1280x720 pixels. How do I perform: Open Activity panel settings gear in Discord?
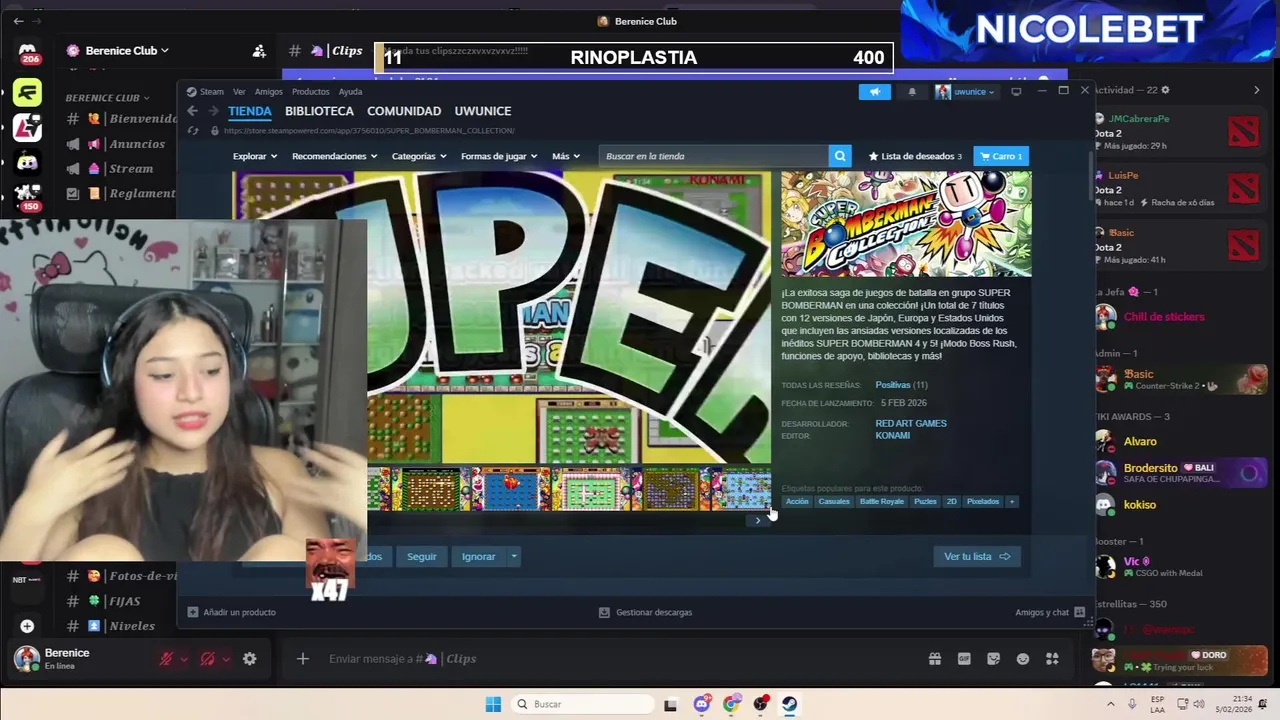(1165, 90)
